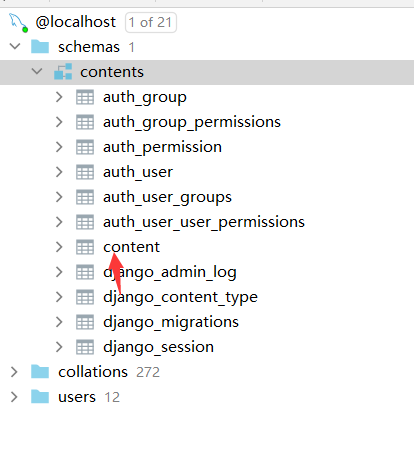Expand the django_migrations table chevron
Viewport: 414px width, 449px height.
tap(59, 322)
